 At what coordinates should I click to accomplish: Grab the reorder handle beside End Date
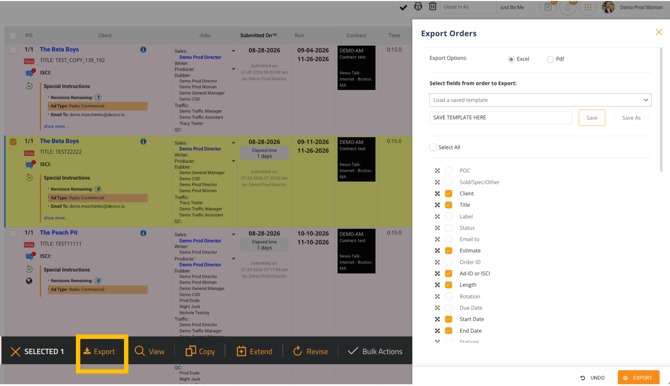click(437, 331)
